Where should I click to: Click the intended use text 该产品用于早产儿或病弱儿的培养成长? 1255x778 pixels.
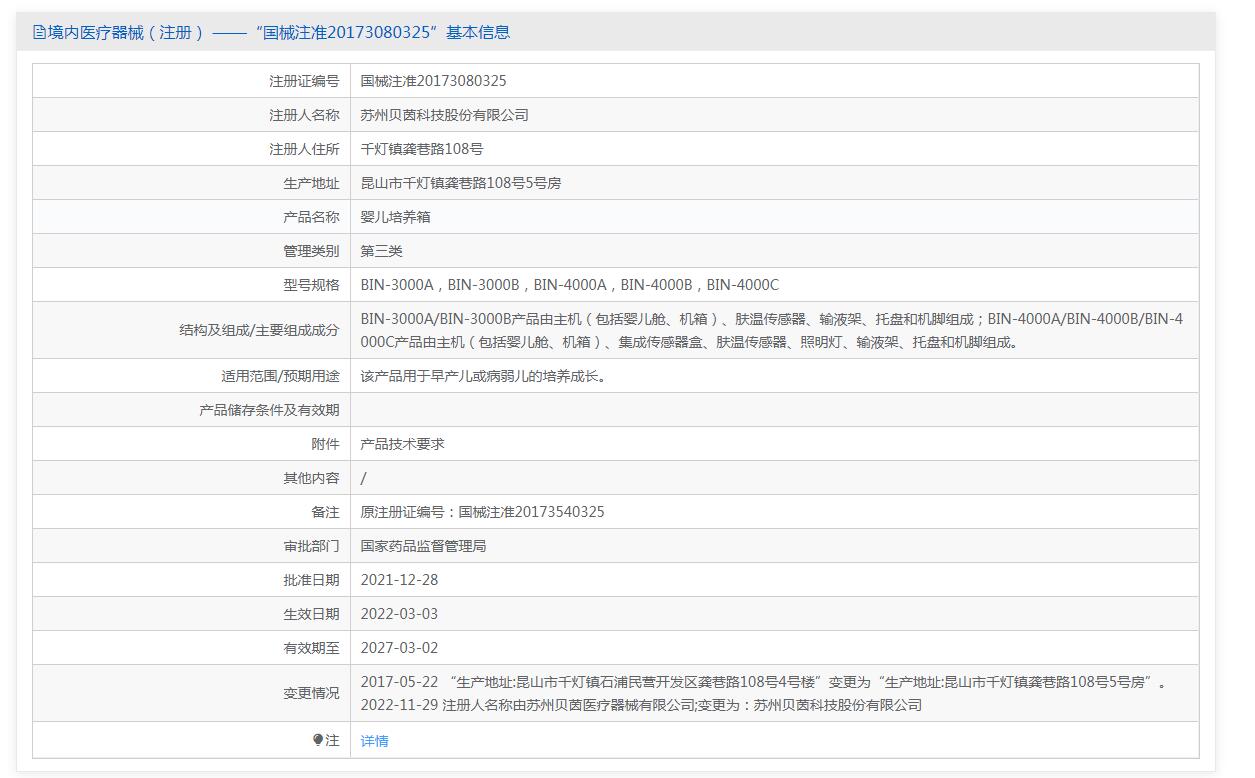pos(483,376)
